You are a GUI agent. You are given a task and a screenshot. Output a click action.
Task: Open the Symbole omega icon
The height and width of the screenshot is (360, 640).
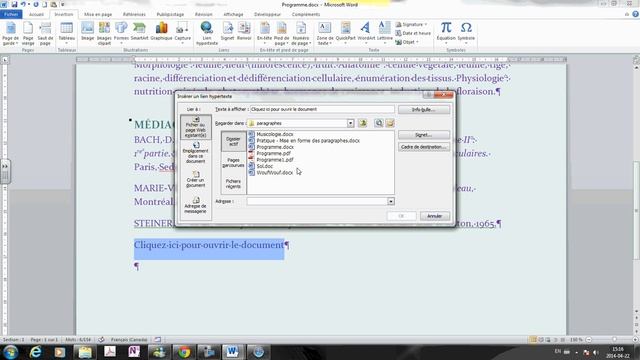click(x=466, y=33)
